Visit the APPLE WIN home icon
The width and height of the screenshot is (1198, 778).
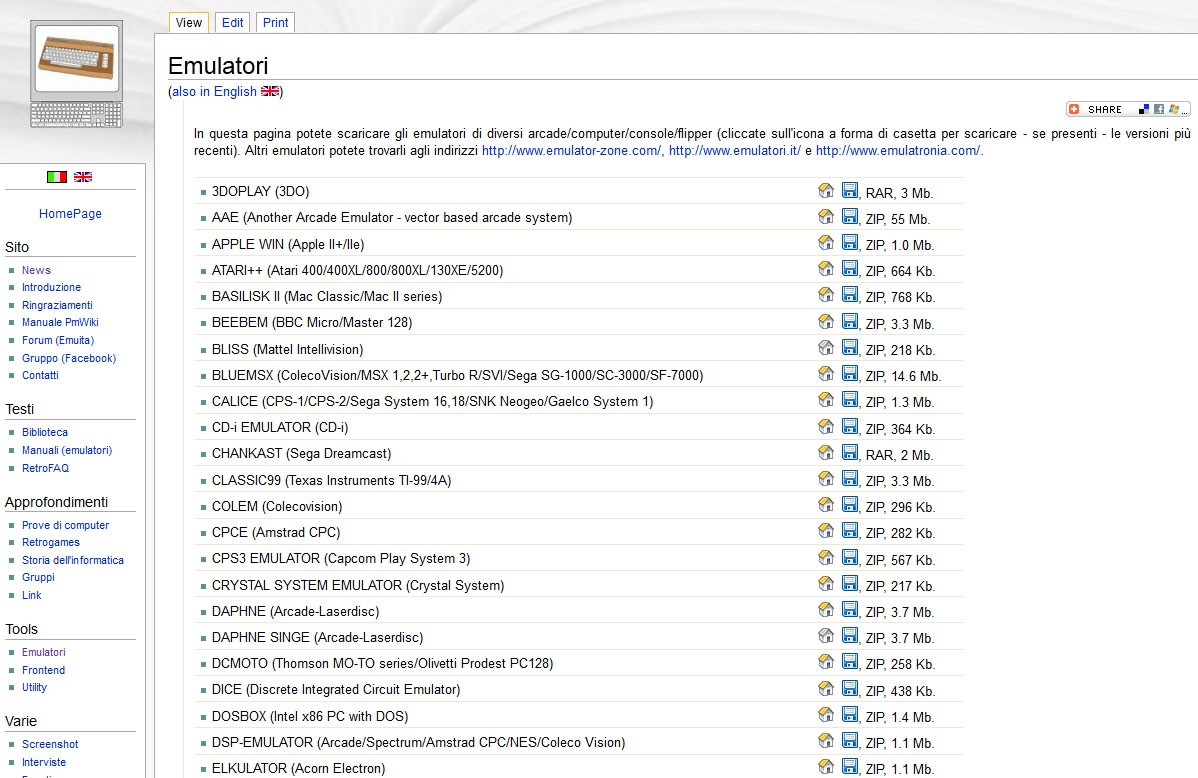point(826,242)
